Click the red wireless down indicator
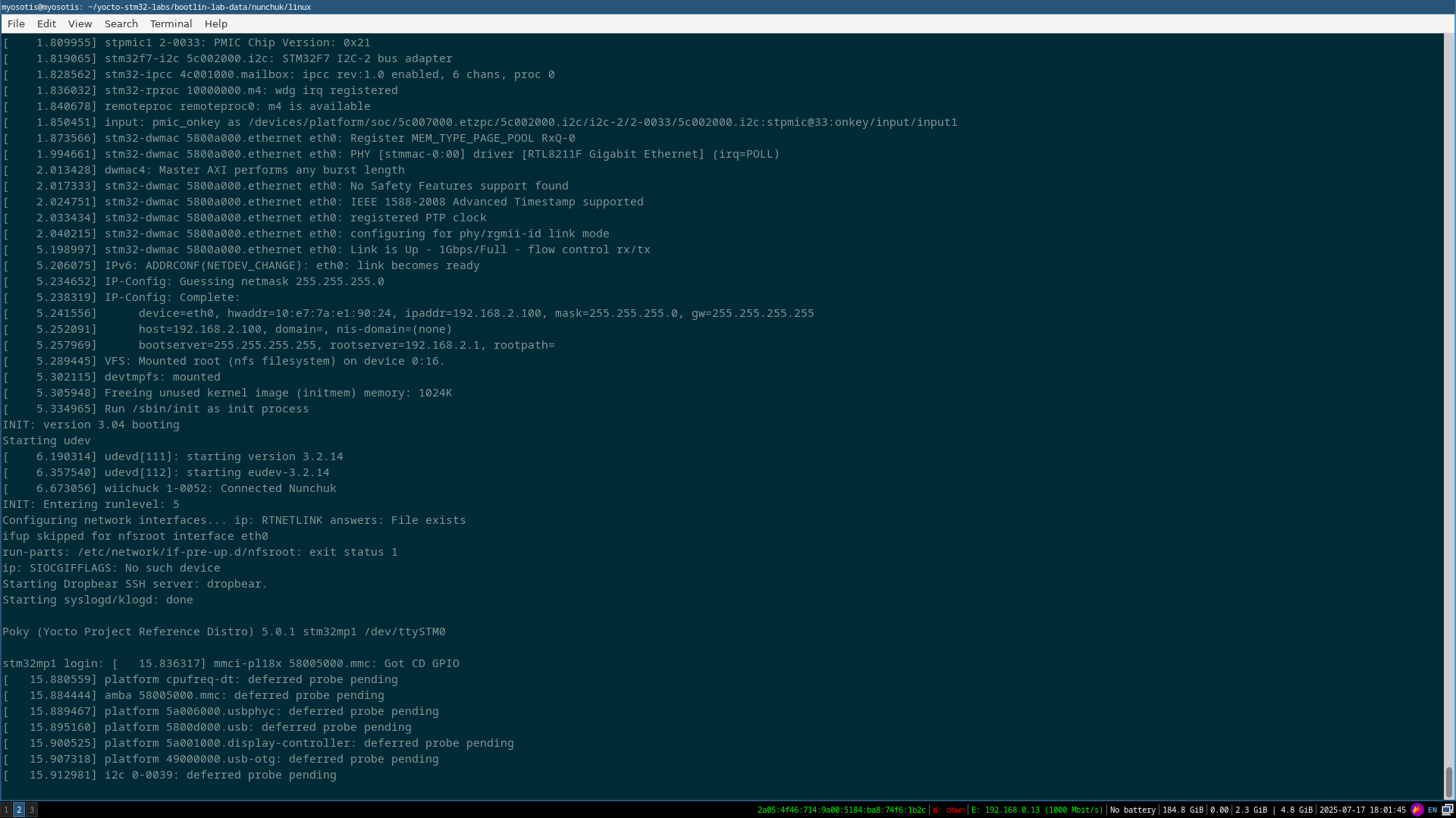Viewport: 1456px width, 818px height. coord(948,810)
